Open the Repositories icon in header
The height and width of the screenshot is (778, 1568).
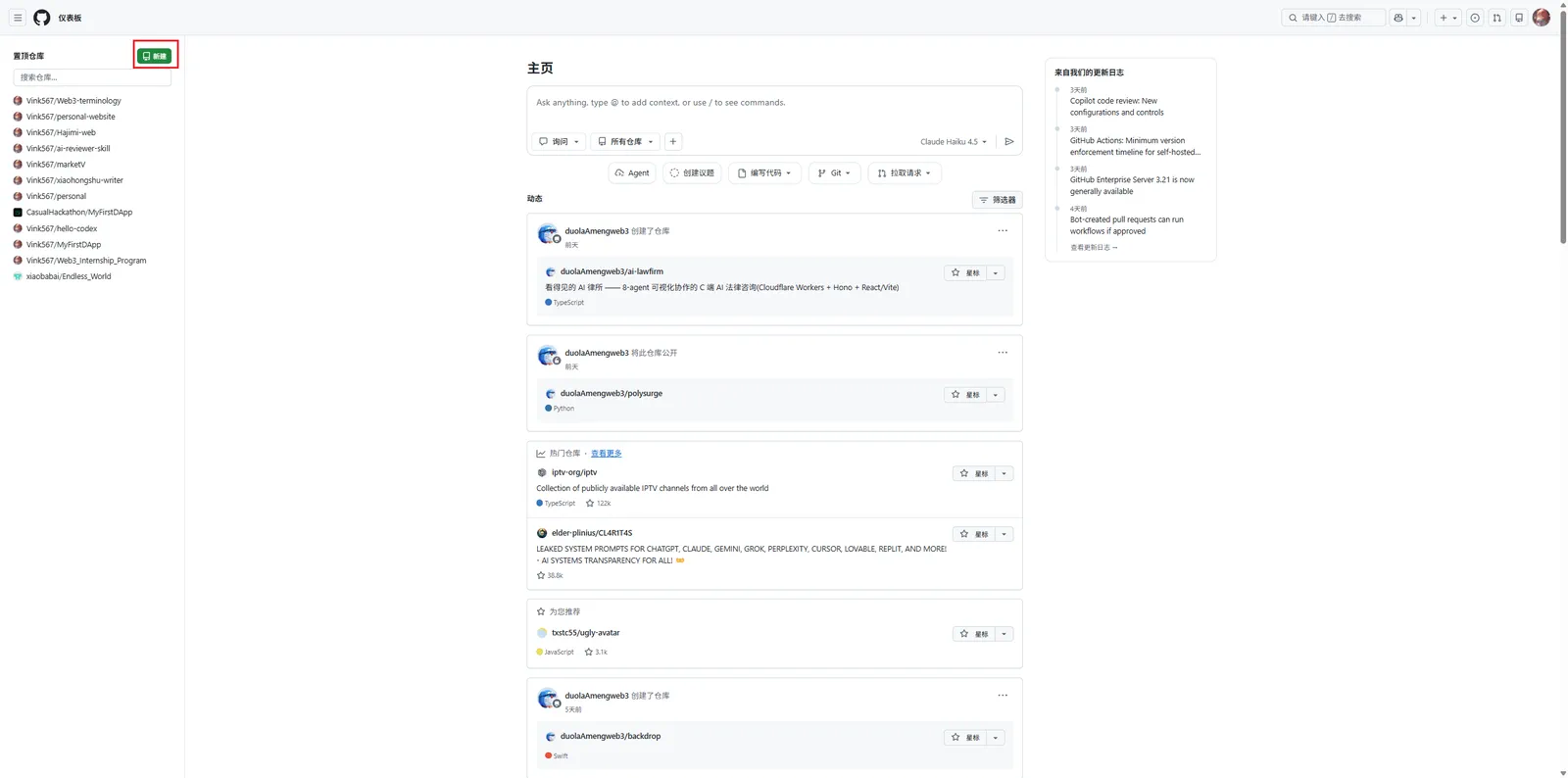[1519, 18]
